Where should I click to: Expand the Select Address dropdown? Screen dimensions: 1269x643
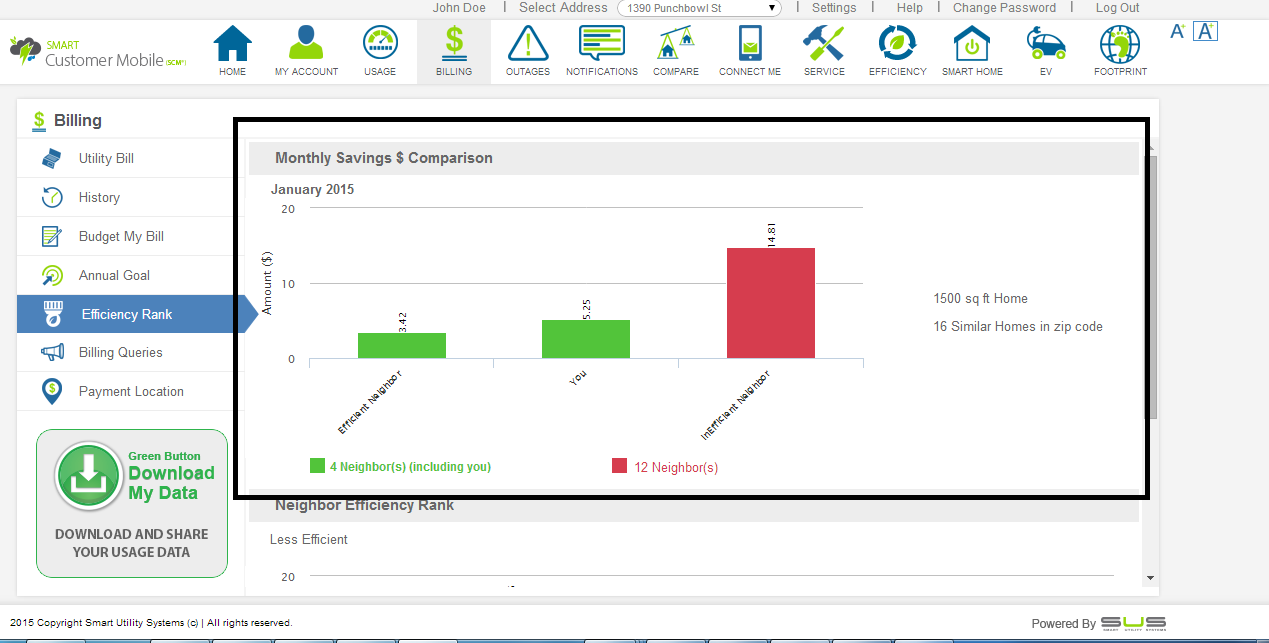[699, 8]
